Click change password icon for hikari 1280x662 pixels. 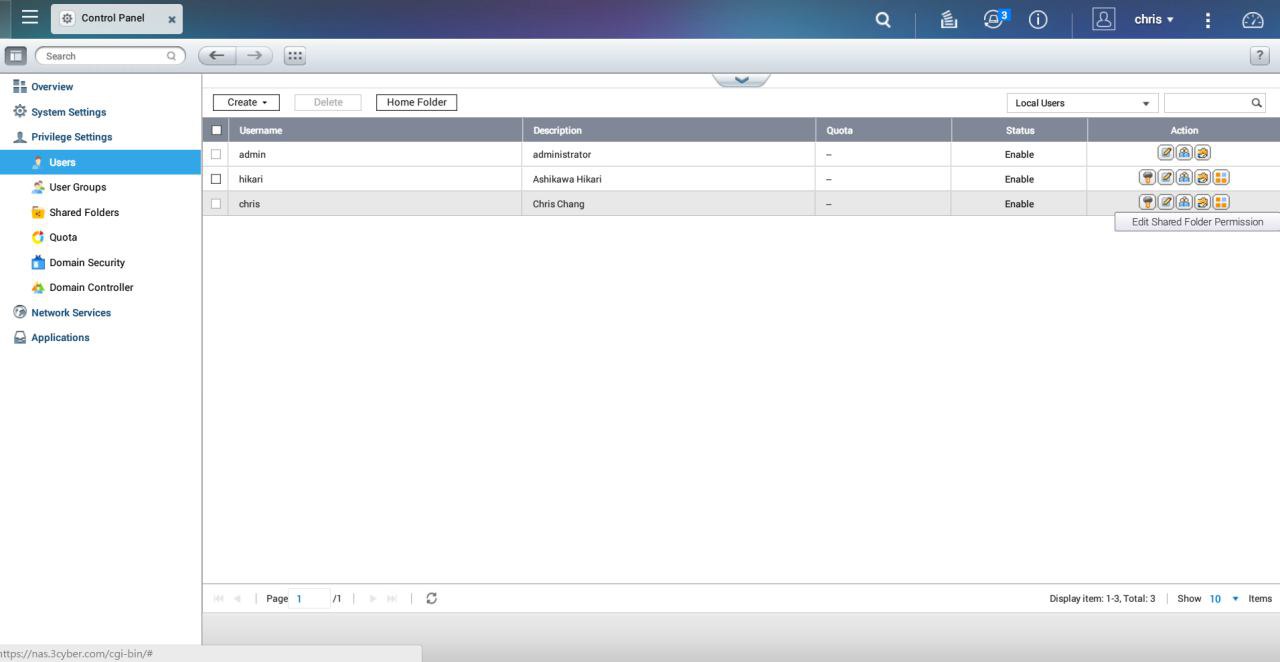tap(1147, 178)
